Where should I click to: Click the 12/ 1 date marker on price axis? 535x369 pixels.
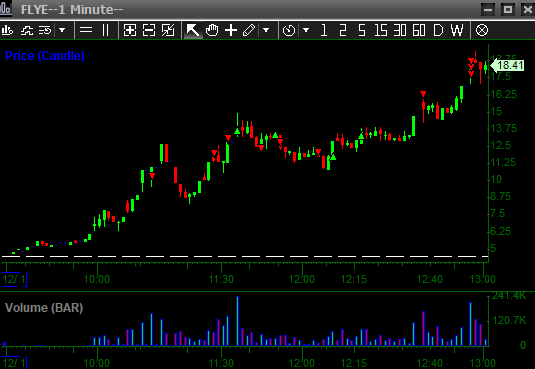pyautogui.click(x=14, y=279)
